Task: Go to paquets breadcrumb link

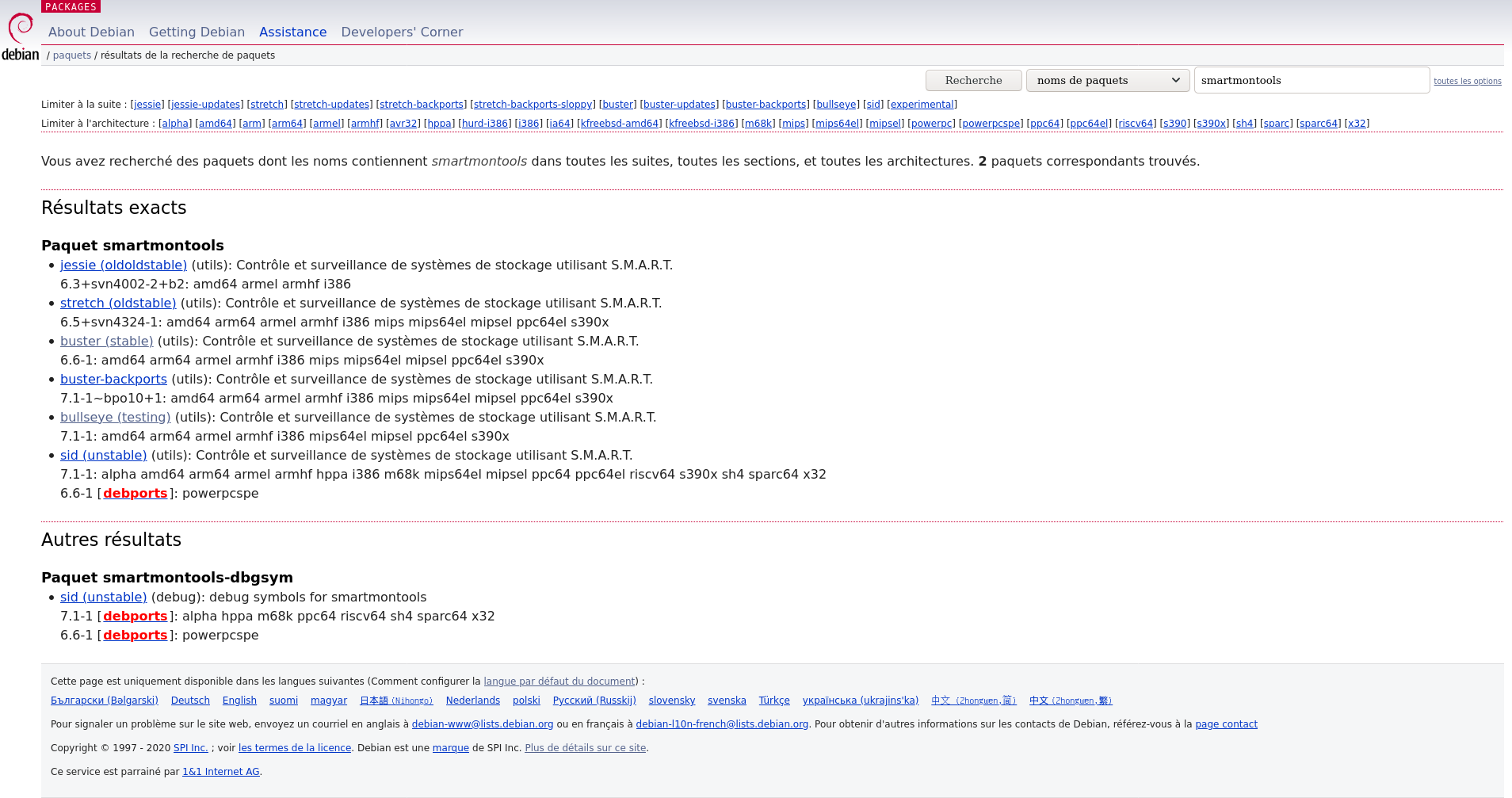Action: click(72, 55)
